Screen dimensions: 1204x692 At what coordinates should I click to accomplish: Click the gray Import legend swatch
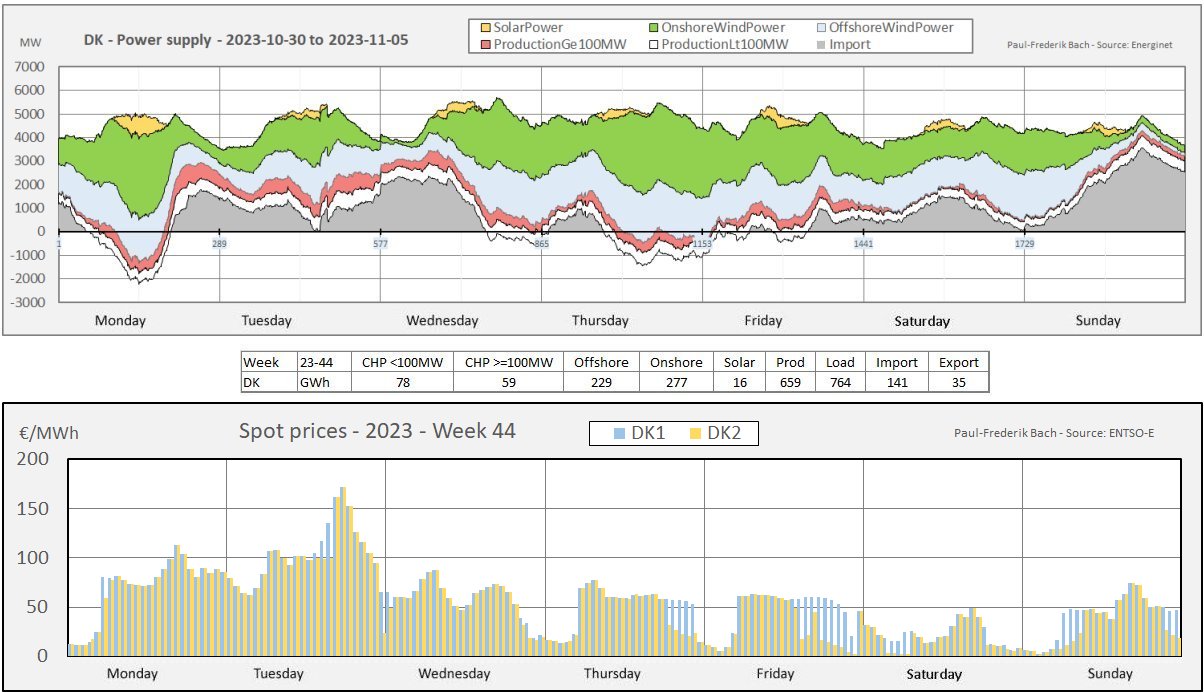click(820, 44)
